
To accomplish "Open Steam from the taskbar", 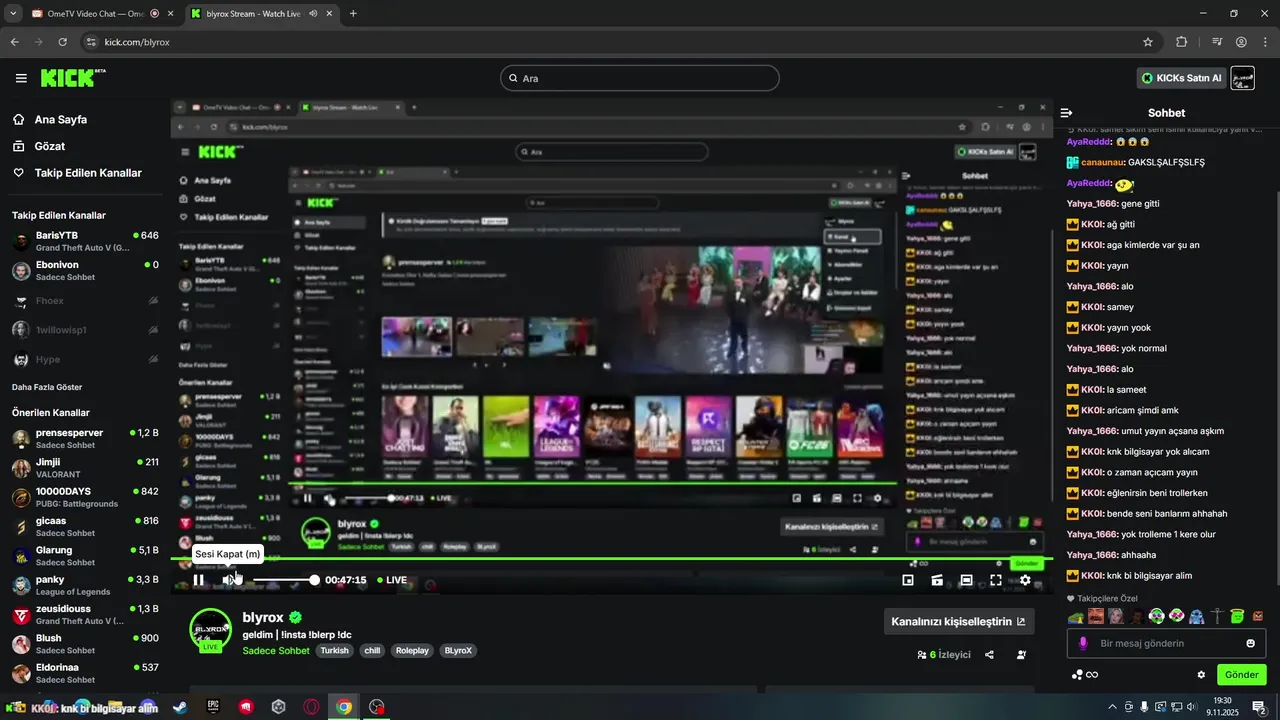I will (179, 707).
